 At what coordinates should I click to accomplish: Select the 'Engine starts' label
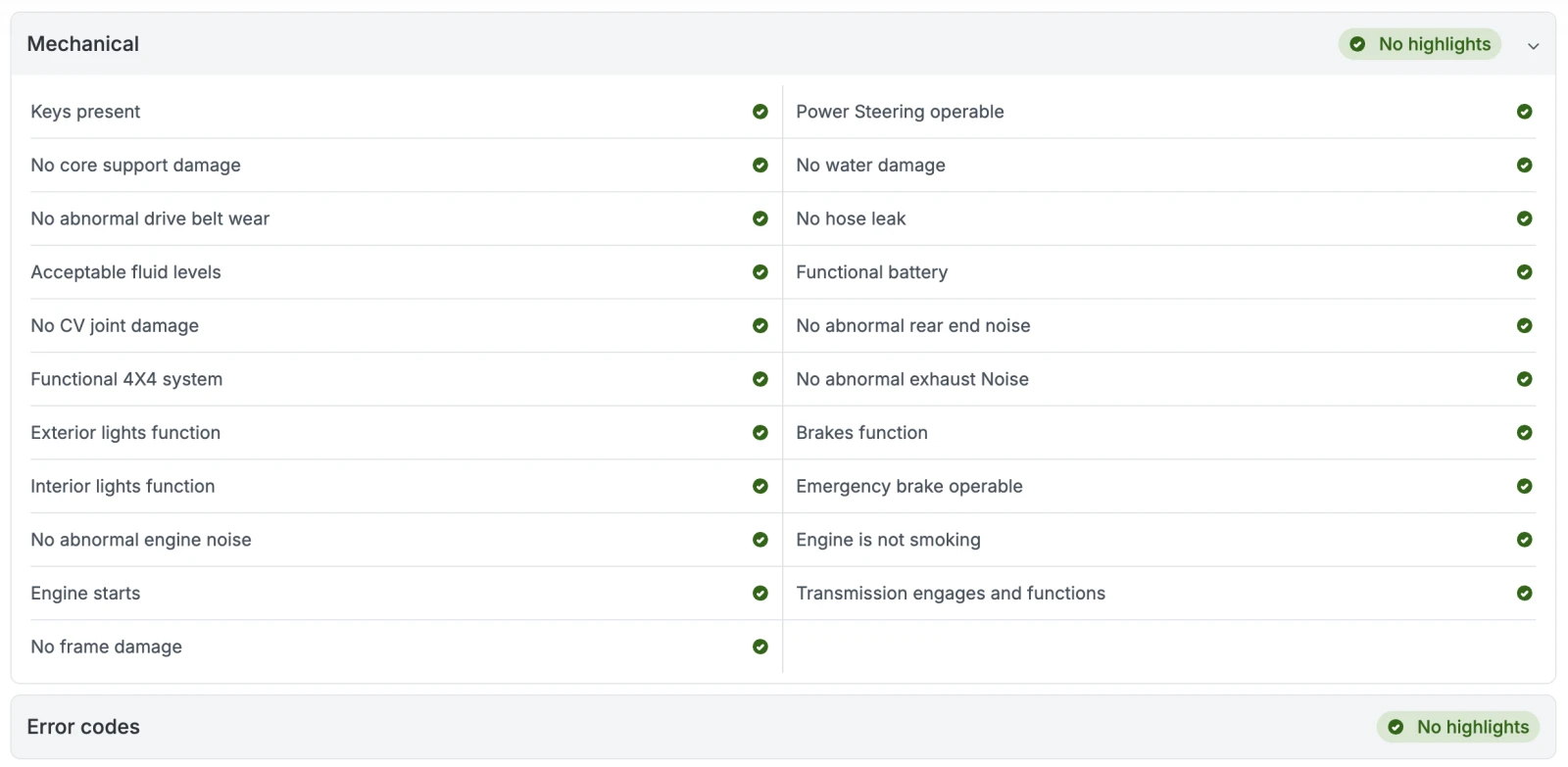click(x=85, y=594)
